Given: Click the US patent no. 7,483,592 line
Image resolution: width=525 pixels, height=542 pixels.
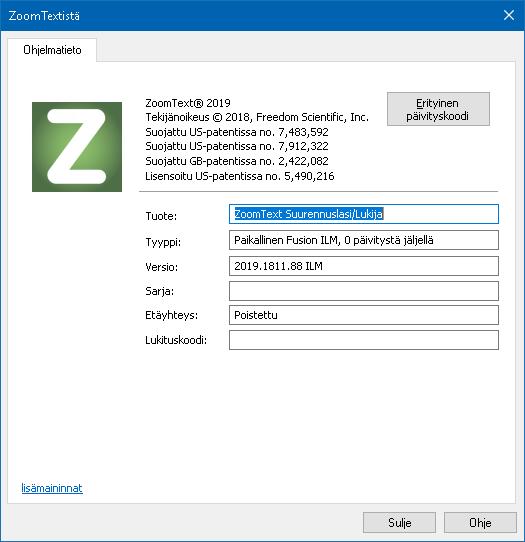Looking at the screenshot, I should click(237, 132).
